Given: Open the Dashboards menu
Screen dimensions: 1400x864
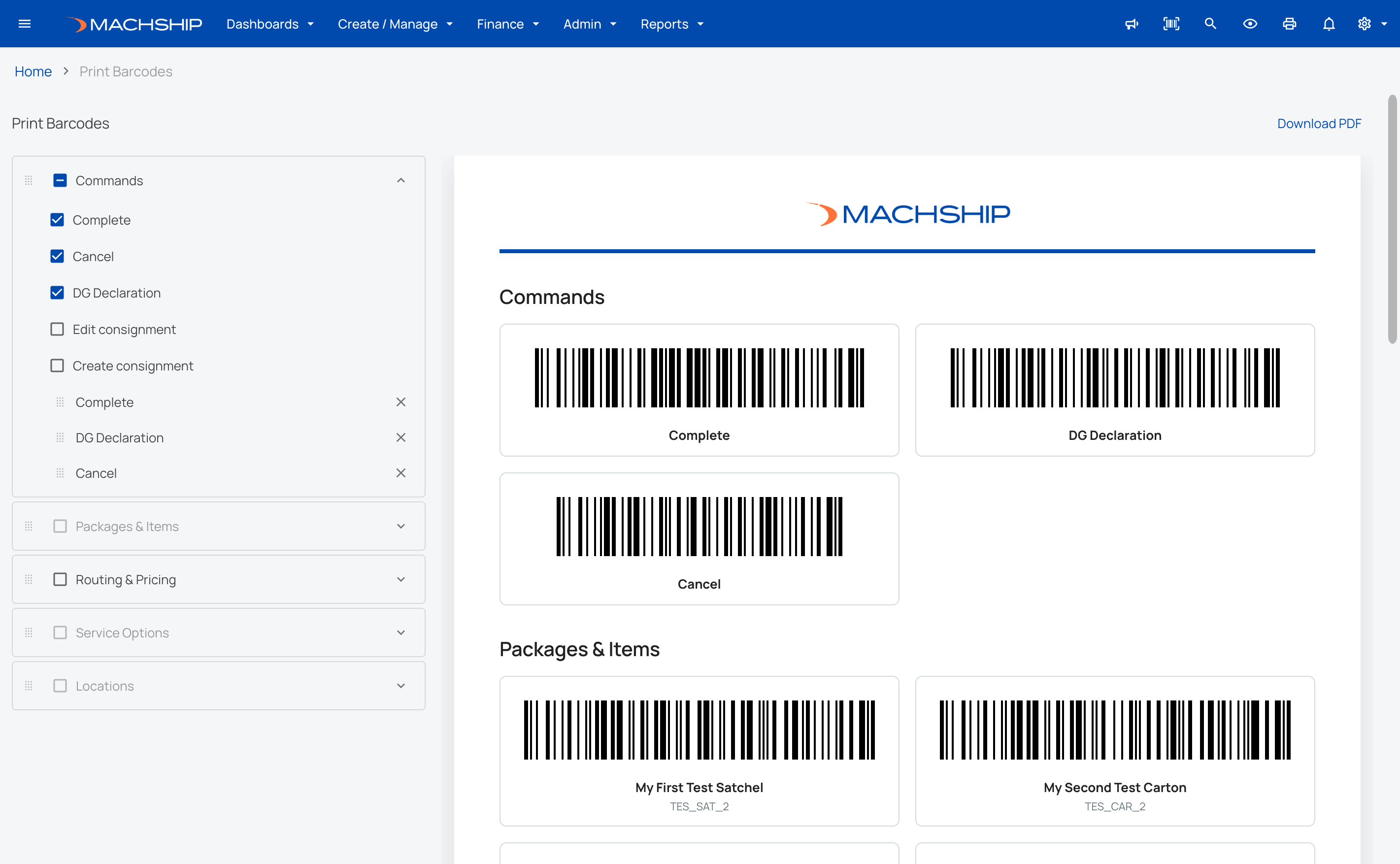Looking at the screenshot, I should [270, 24].
